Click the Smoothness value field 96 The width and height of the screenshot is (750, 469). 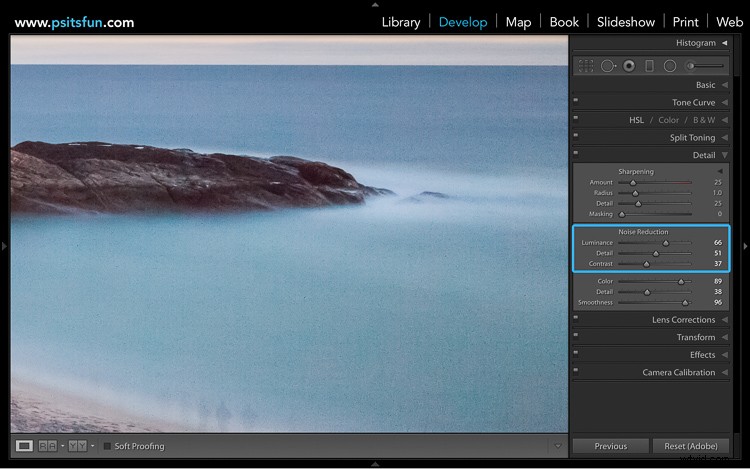click(x=717, y=302)
